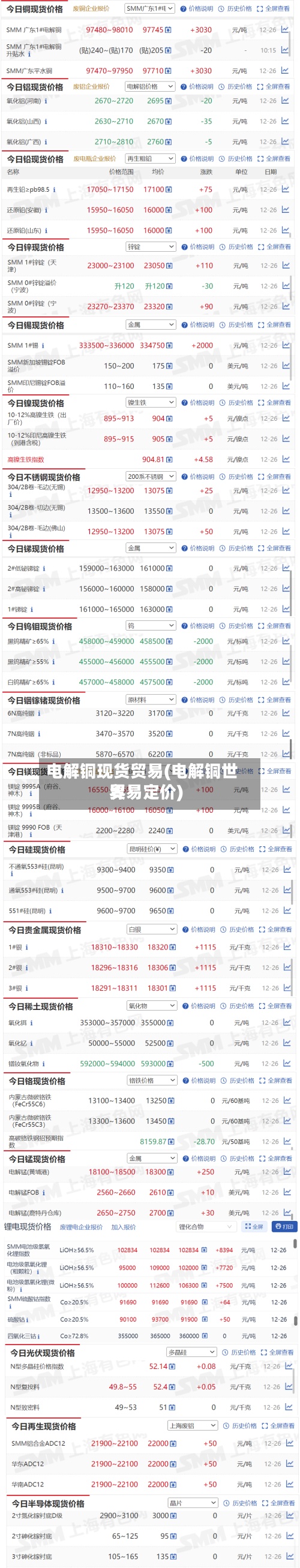Image resolution: width=300 pixels, height=1568 pixels.
Task: Click info icon beside 硫酸钴 in lithium table
Action: (29, 1320)
